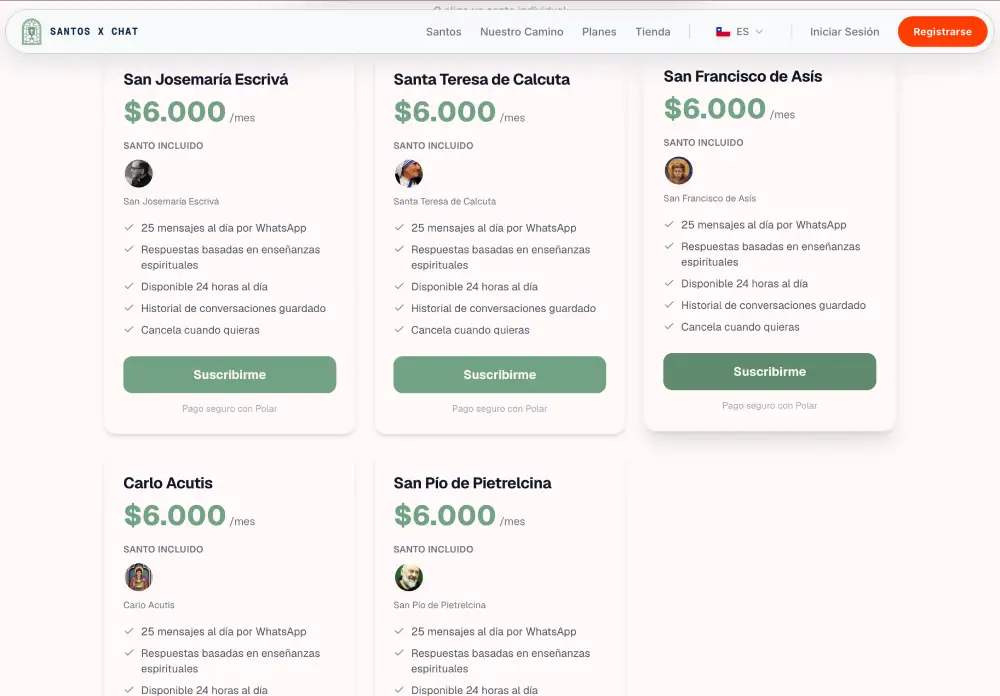Select Santa Teresa de Calcuta avatar

point(409,174)
